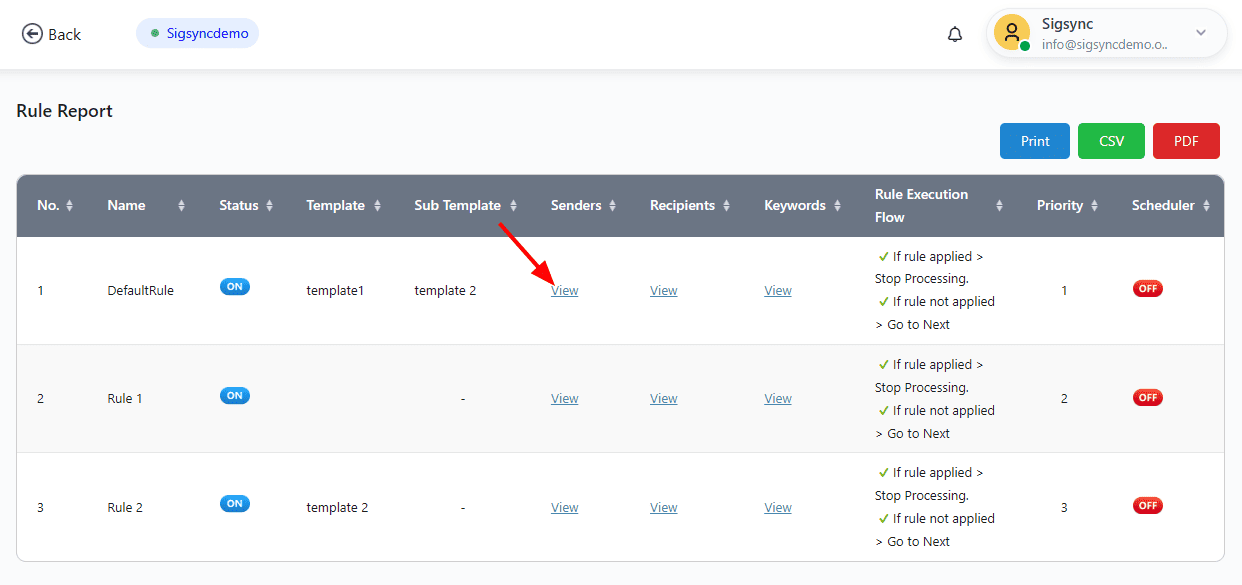Toggle the Rule 2 scheduler OFF switch
This screenshot has width=1242, height=585.
(x=1147, y=505)
